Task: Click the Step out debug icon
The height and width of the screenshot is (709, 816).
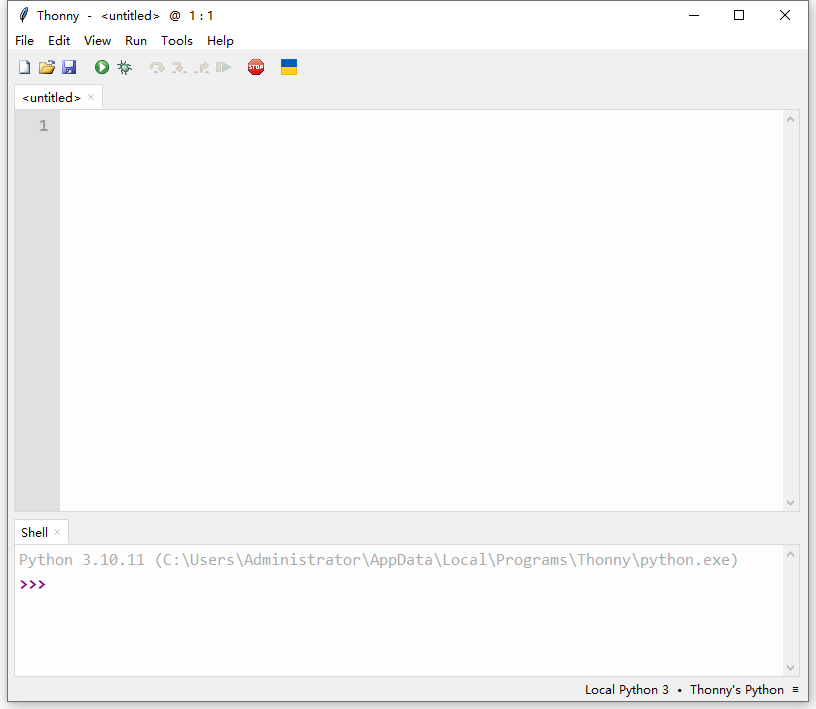Action: 201,67
